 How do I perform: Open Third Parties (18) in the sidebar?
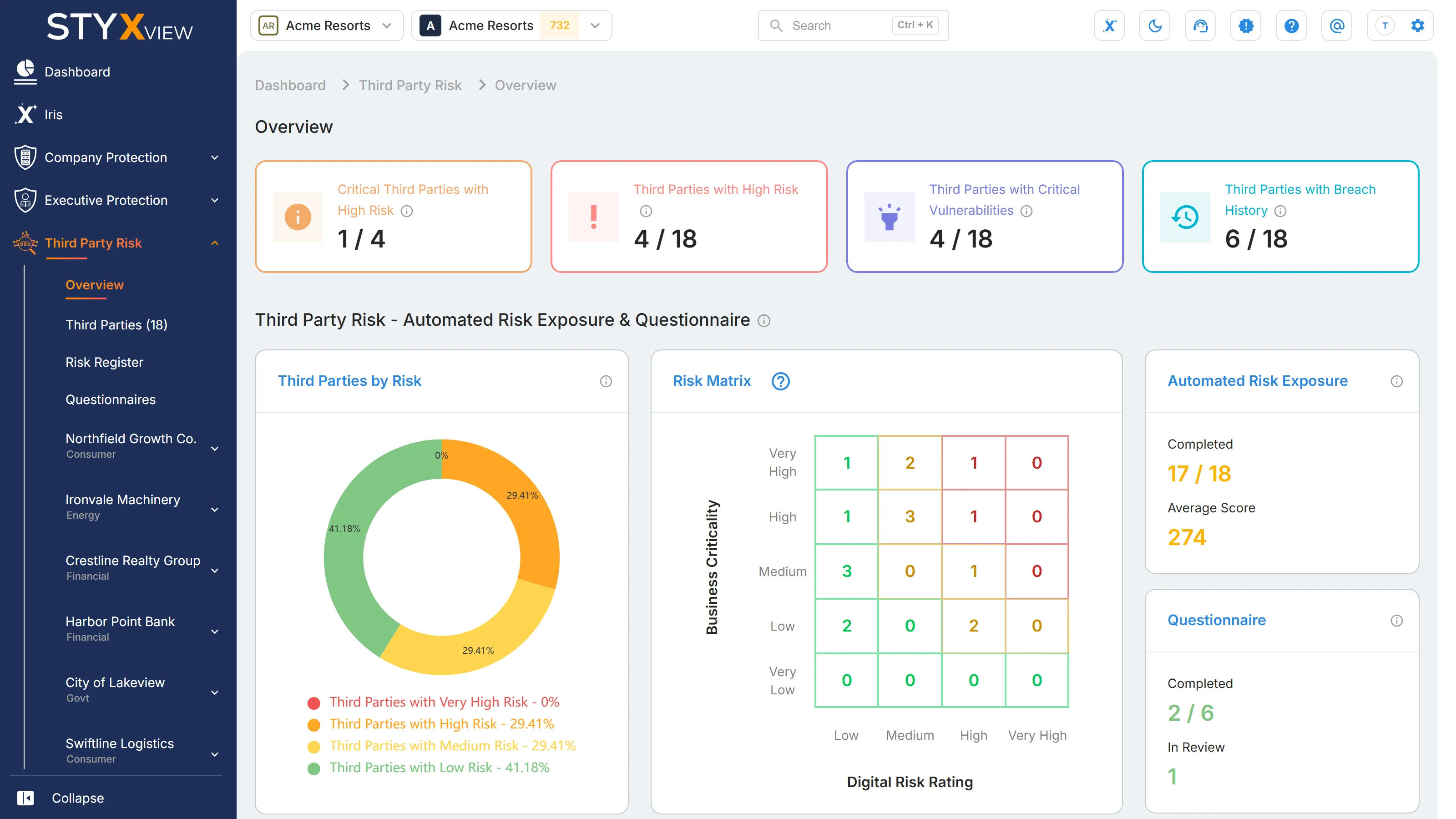pyautogui.click(x=116, y=325)
